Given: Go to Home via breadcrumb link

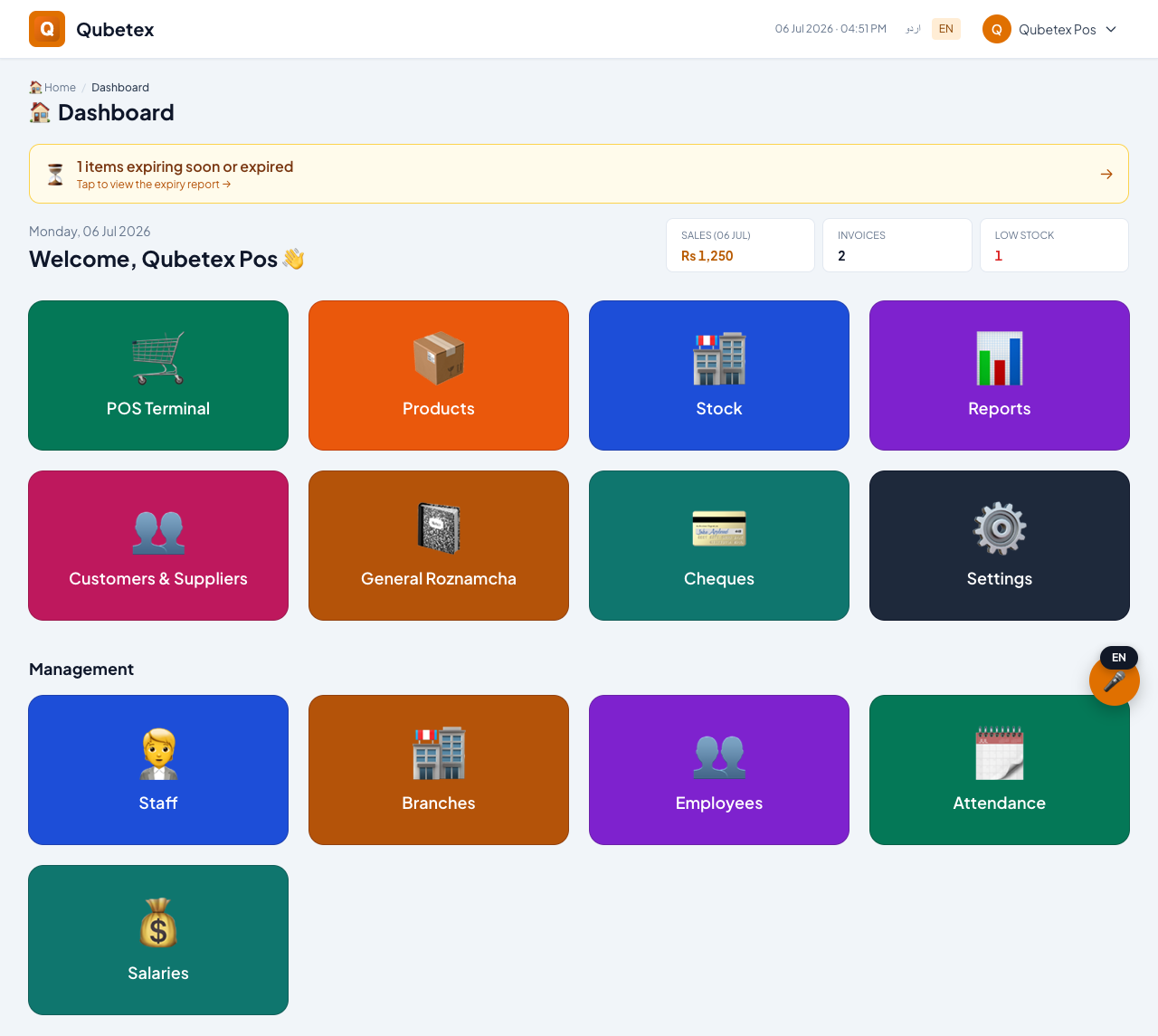Looking at the screenshot, I should [x=60, y=88].
